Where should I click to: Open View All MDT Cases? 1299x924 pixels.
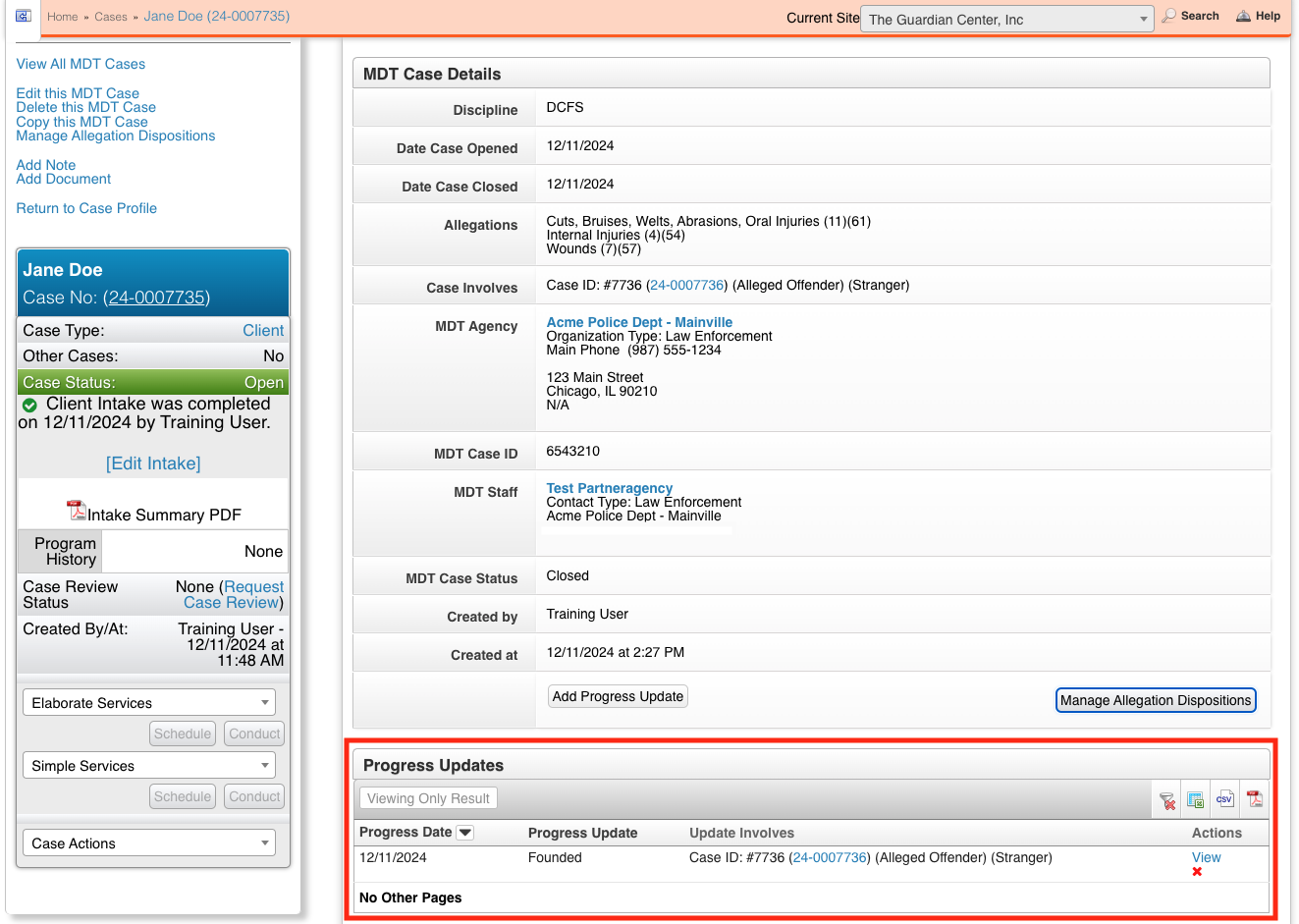point(81,64)
